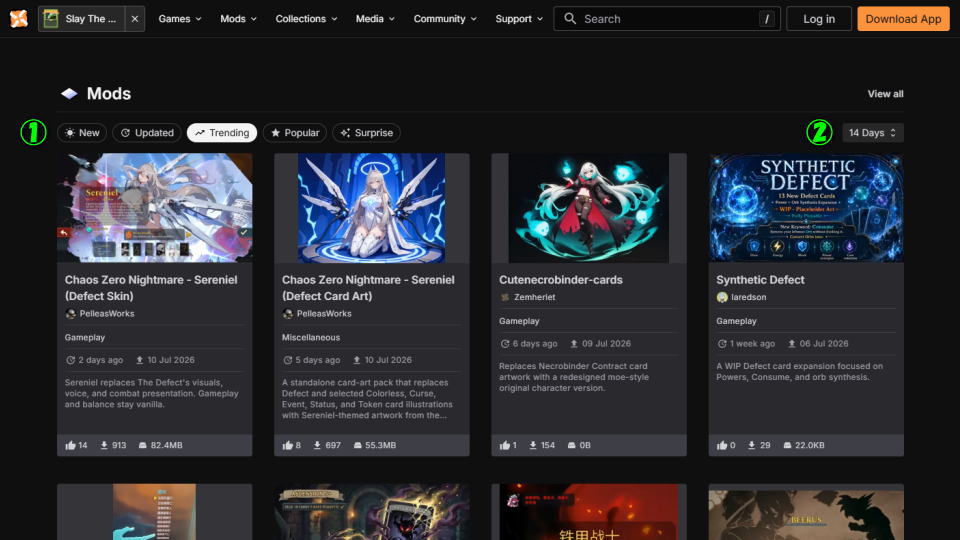Viewport: 960px width, 540px height.
Task: Open the Cutenecrobinder-cards title link
Action: point(561,280)
